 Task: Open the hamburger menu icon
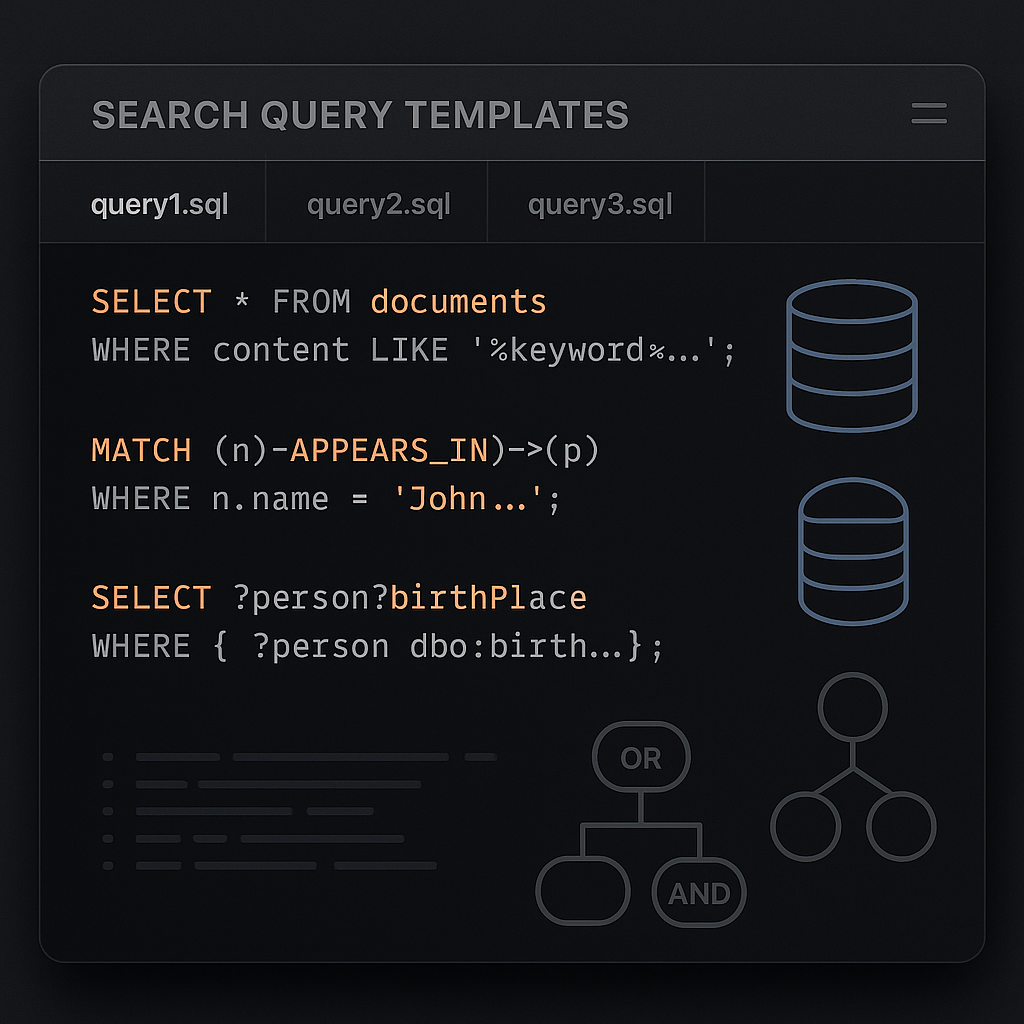click(x=929, y=113)
